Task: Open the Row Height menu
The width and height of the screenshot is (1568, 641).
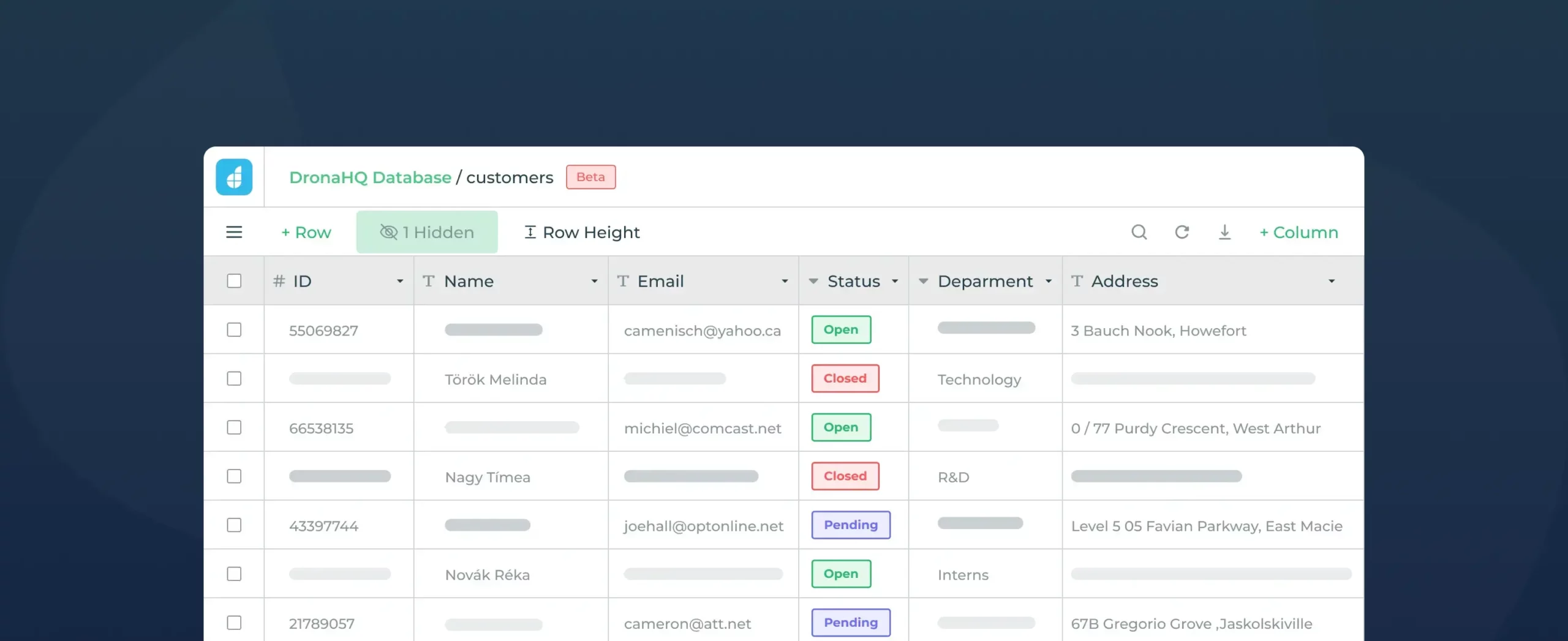Action: pyautogui.click(x=582, y=232)
